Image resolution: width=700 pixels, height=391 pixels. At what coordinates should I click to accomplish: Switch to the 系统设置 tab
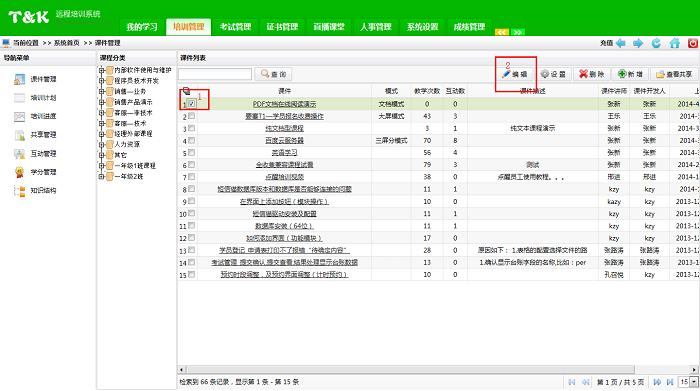[422, 27]
